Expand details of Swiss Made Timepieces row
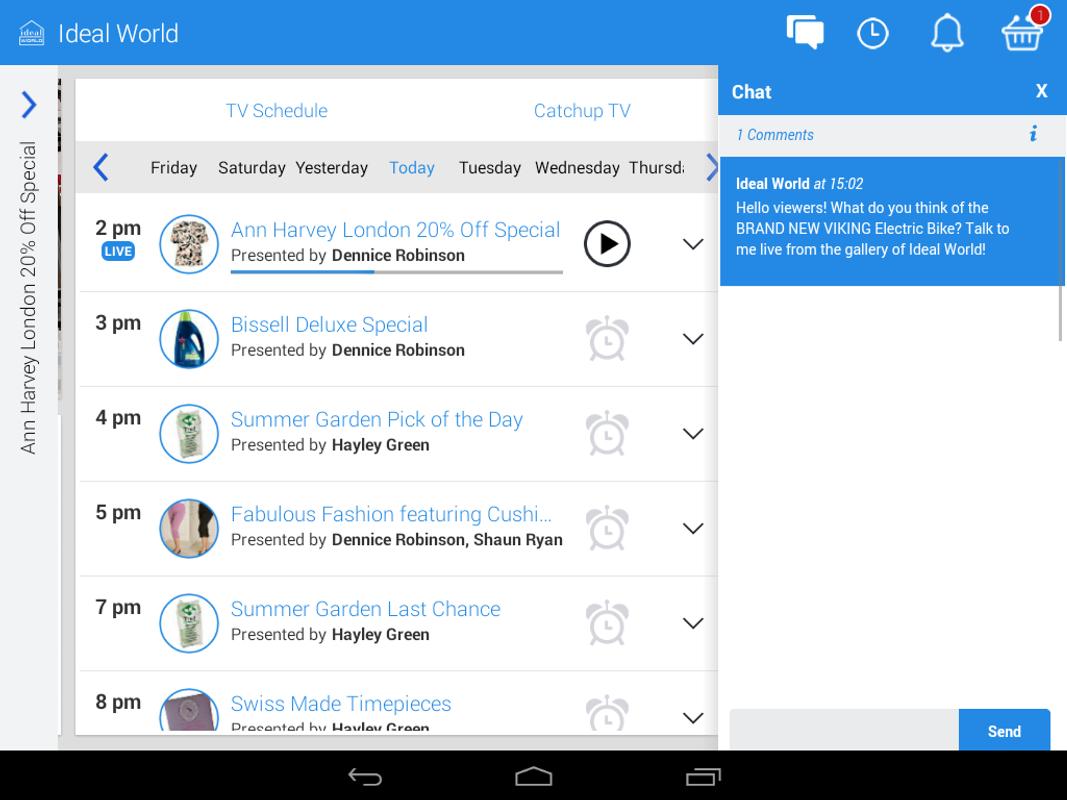The width and height of the screenshot is (1067, 800). pos(693,717)
